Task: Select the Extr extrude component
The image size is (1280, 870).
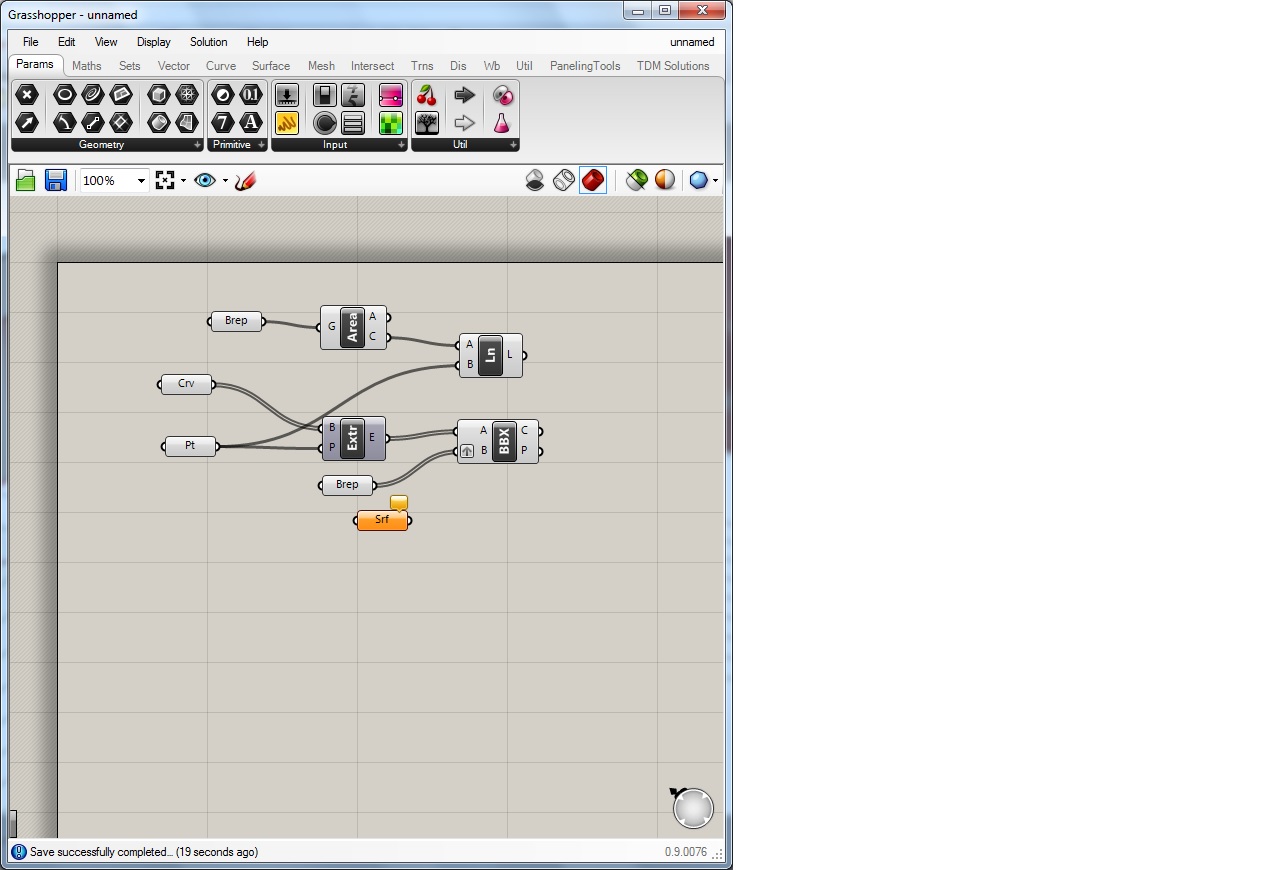Action: pyautogui.click(x=352, y=438)
